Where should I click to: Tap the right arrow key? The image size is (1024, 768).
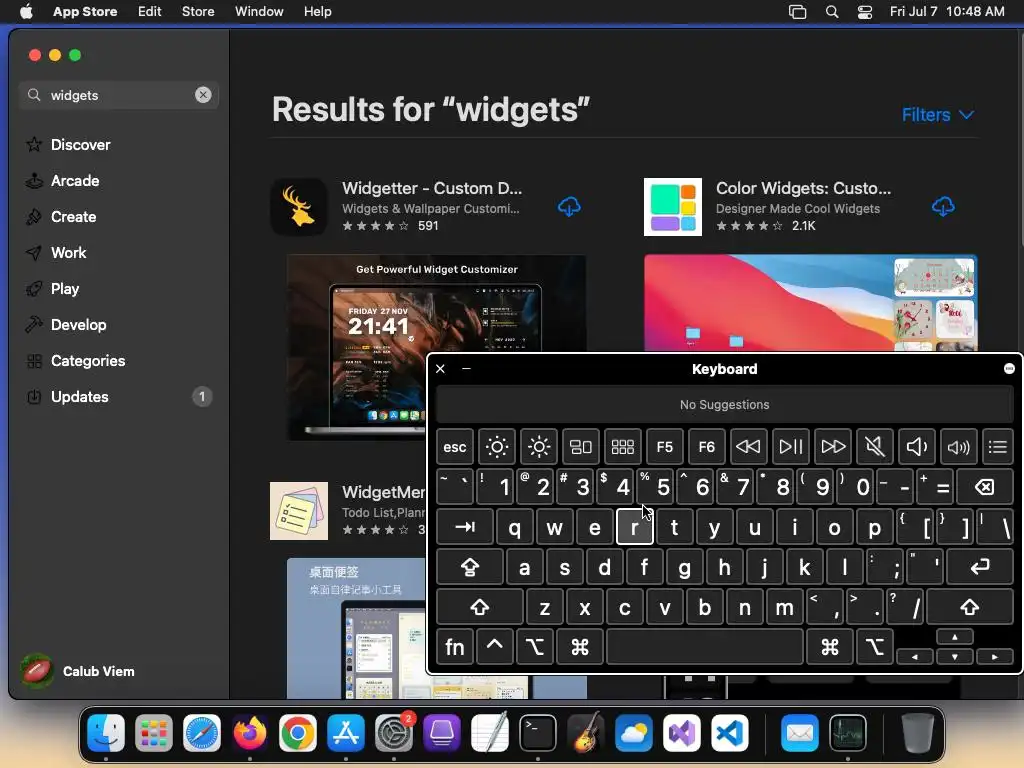[x=994, y=656]
